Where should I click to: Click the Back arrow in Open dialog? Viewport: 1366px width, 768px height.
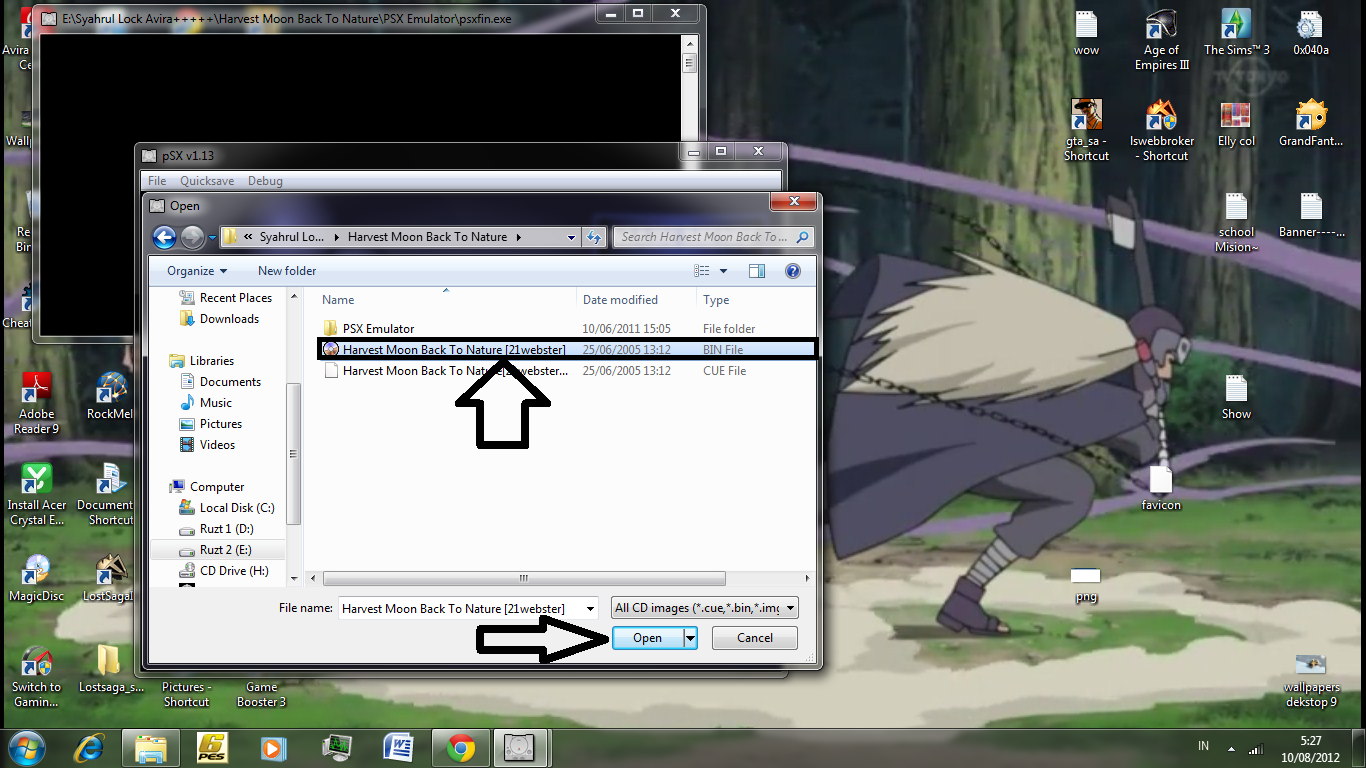164,237
